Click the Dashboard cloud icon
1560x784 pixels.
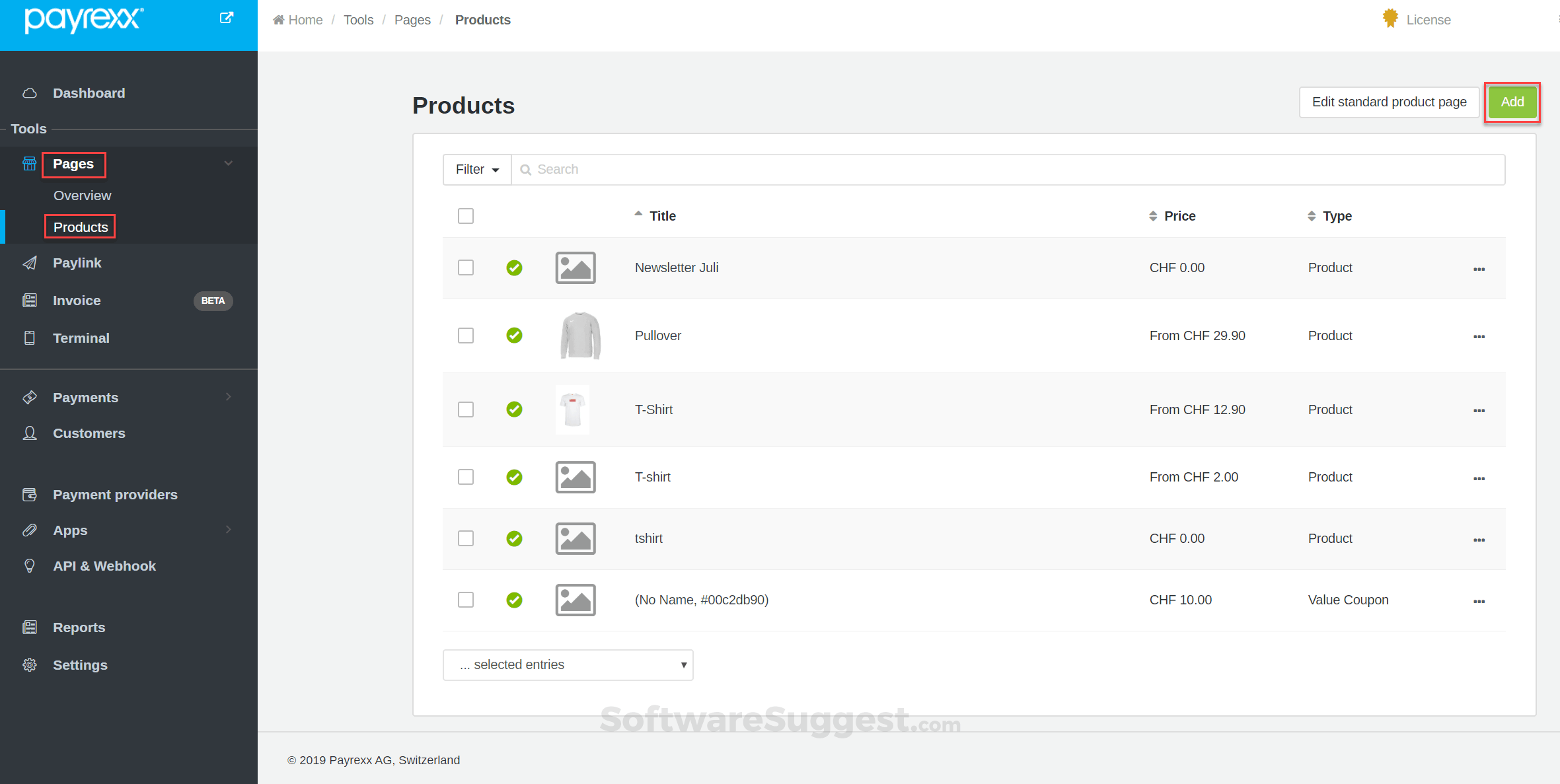(30, 93)
